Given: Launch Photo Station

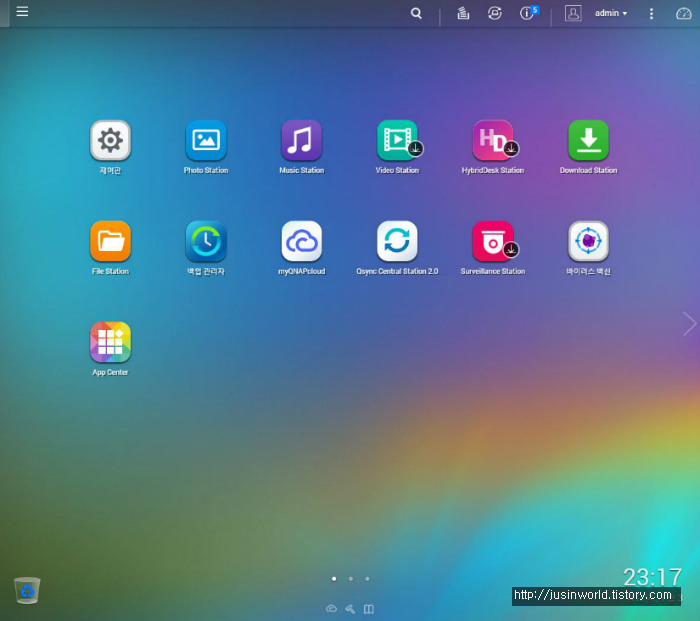Looking at the screenshot, I should coord(206,140).
